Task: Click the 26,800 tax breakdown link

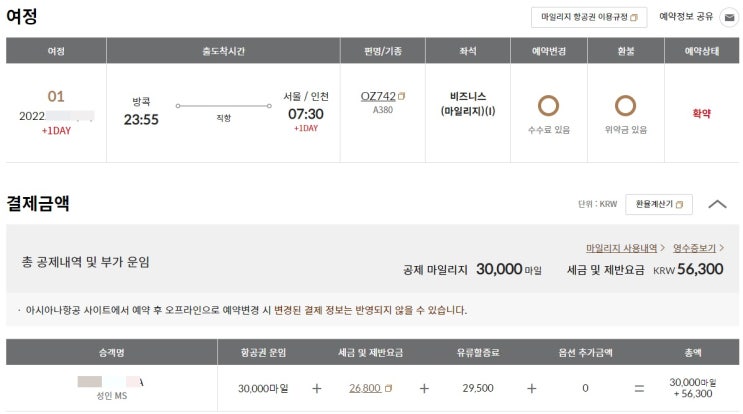Action: pos(365,388)
